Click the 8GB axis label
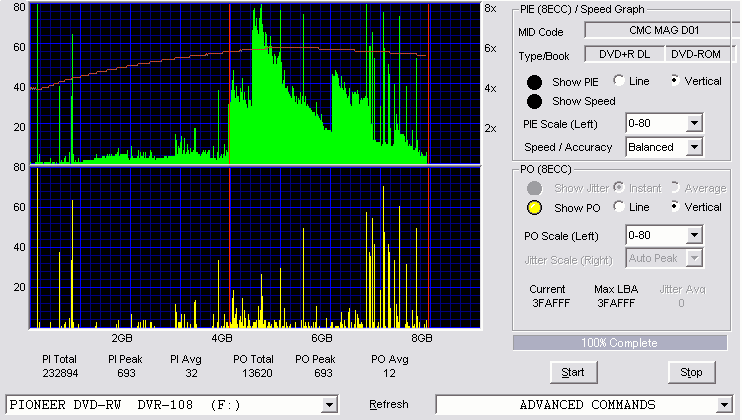This screenshot has height=420, width=742. (422, 339)
